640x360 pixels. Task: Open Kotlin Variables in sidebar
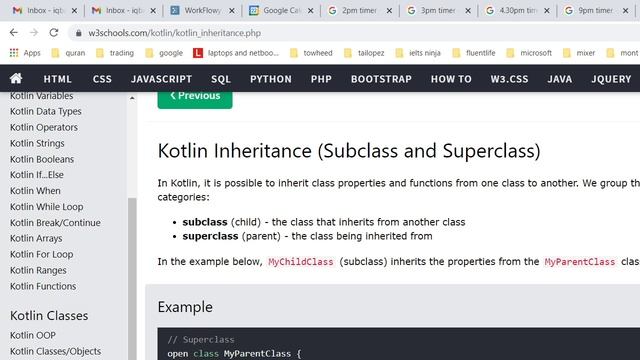click(42, 96)
